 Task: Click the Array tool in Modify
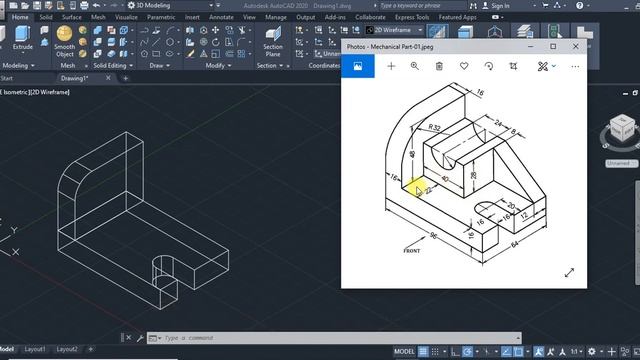coord(242,53)
